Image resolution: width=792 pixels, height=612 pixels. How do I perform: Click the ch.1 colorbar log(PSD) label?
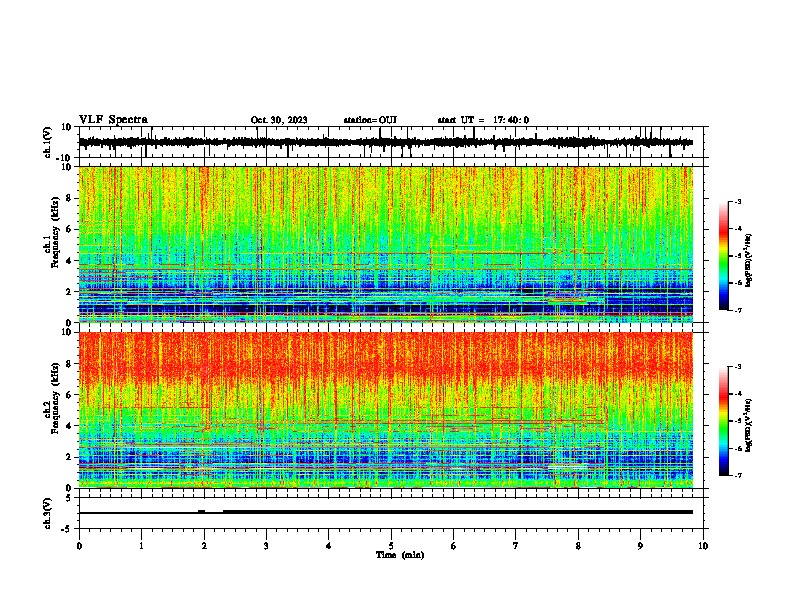pyautogui.click(x=748, y=260)
